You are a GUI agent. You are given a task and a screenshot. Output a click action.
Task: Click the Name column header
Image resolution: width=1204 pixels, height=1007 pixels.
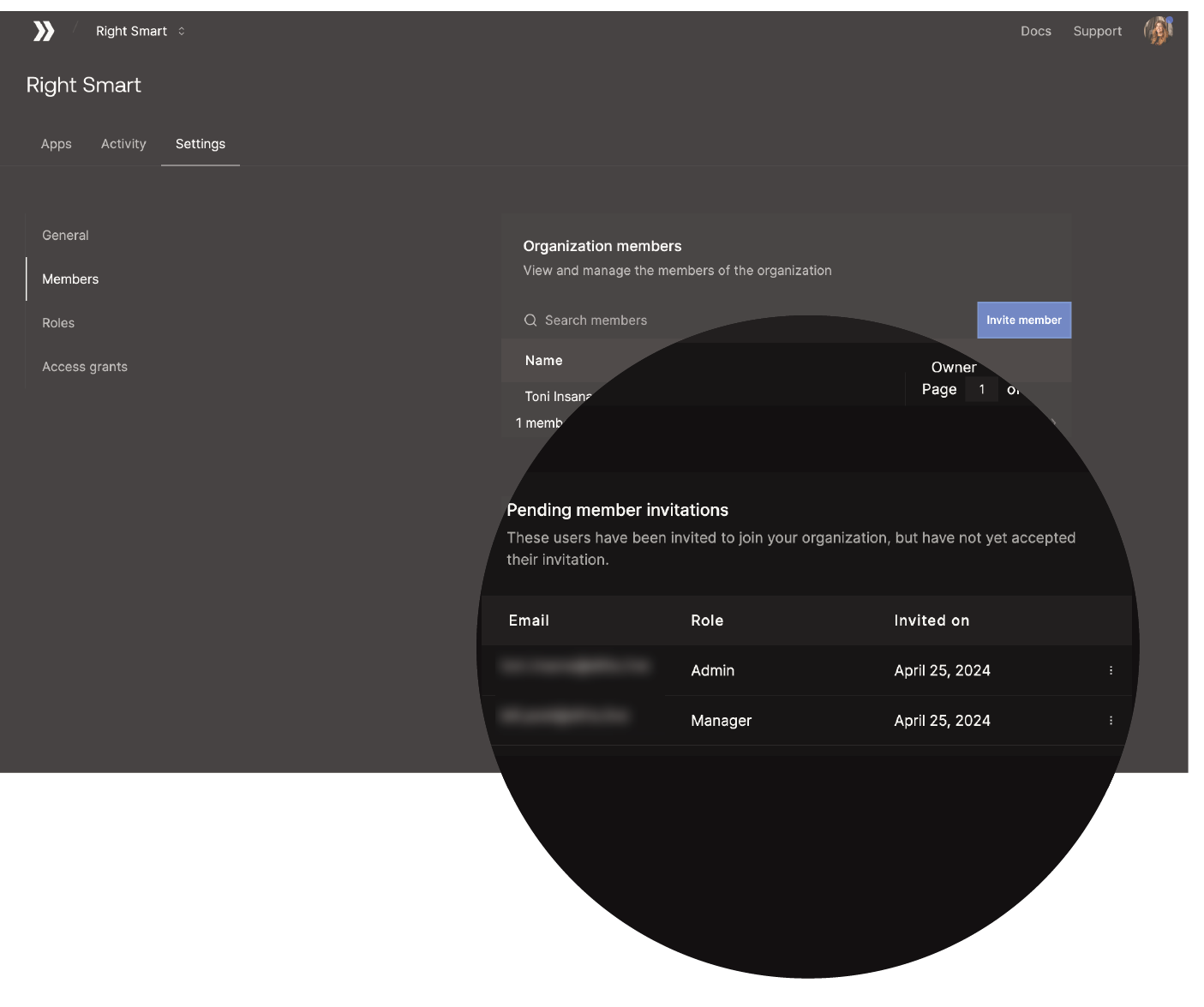click(x=544, y=360)
